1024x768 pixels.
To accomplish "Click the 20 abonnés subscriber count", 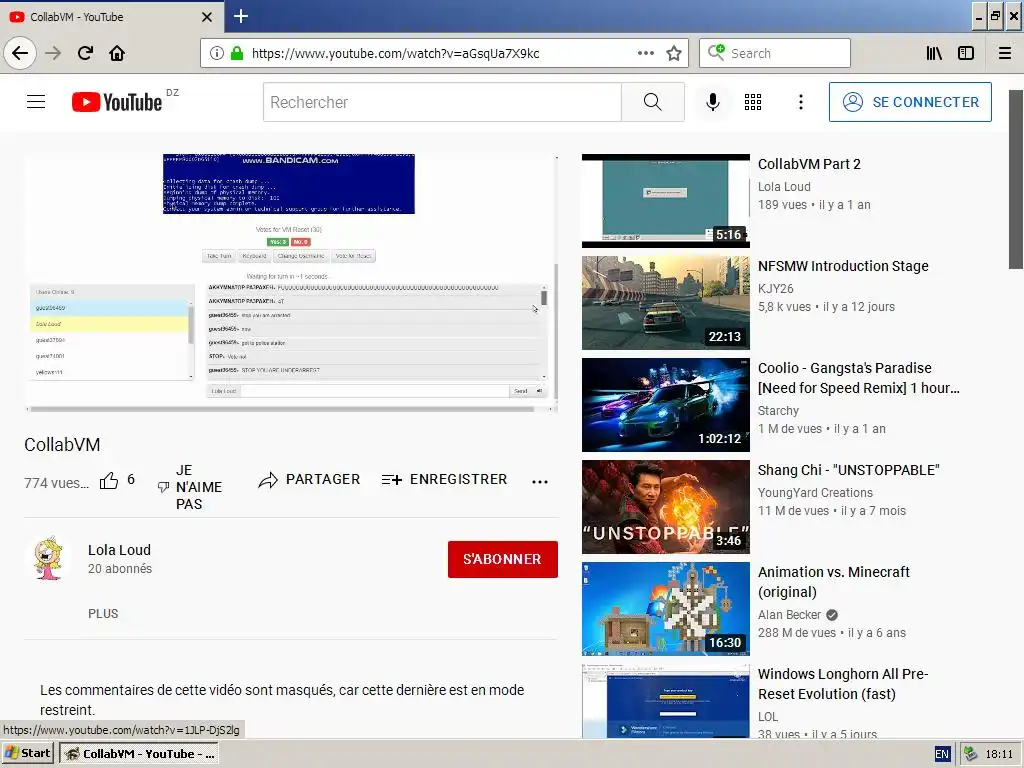I will 120,569.
